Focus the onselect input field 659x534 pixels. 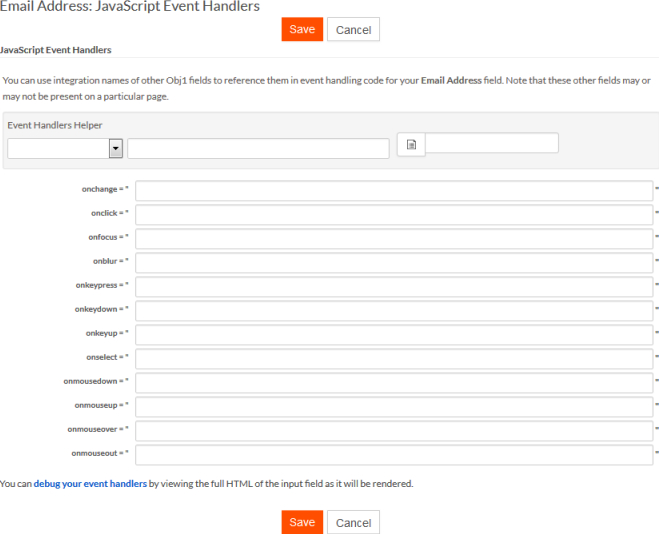pos(394,358)
